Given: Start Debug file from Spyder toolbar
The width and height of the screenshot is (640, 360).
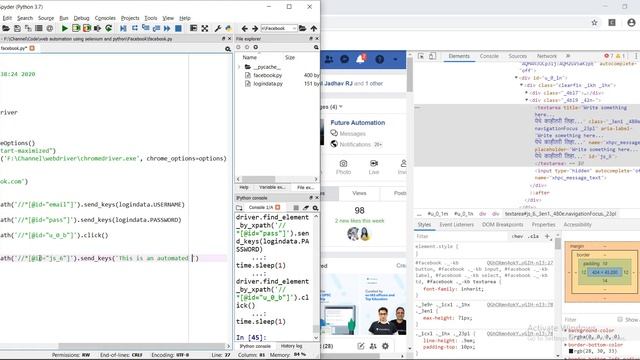Looking at the screenshot, I should click(x=123, y=28).
